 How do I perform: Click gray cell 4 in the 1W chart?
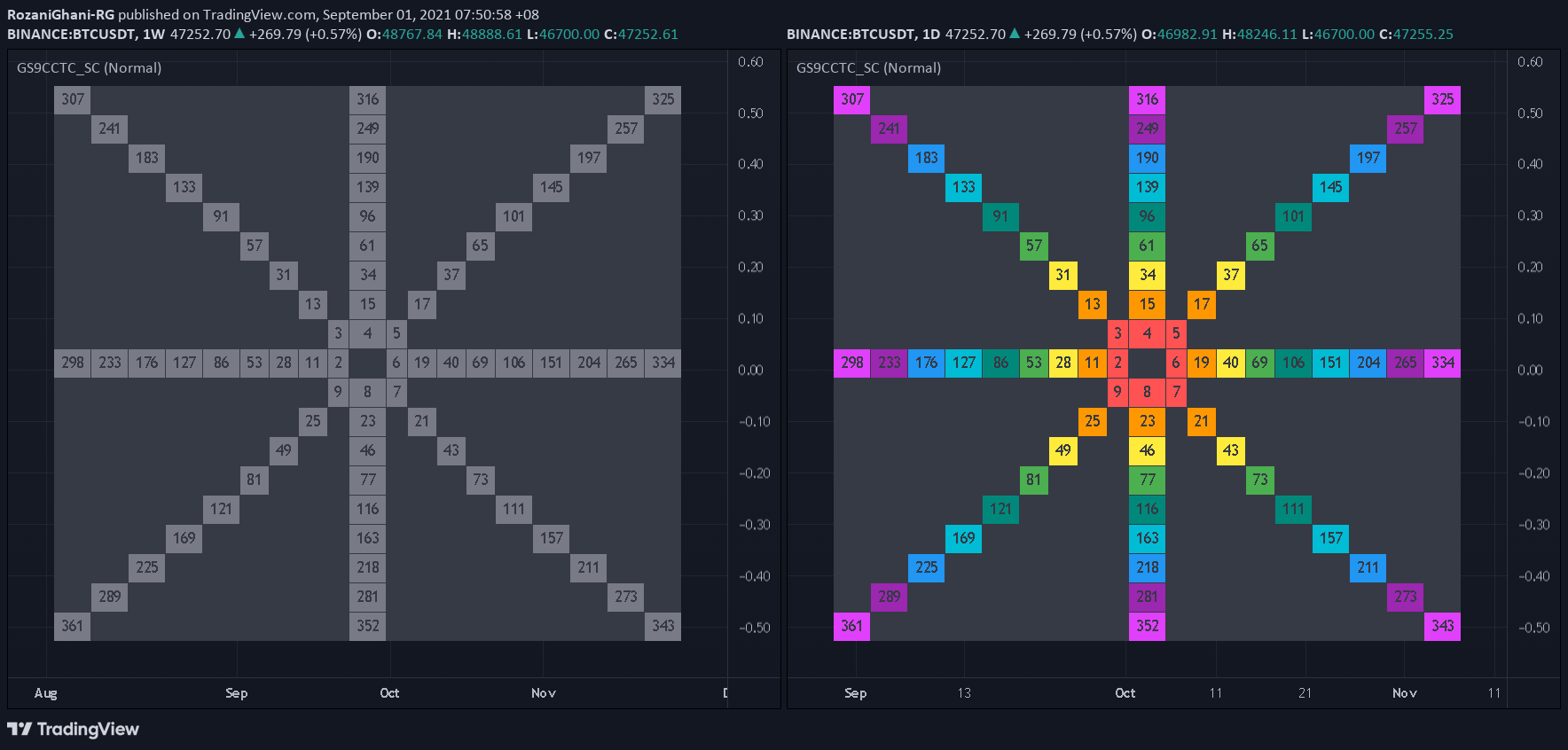(x=367, y=333)
